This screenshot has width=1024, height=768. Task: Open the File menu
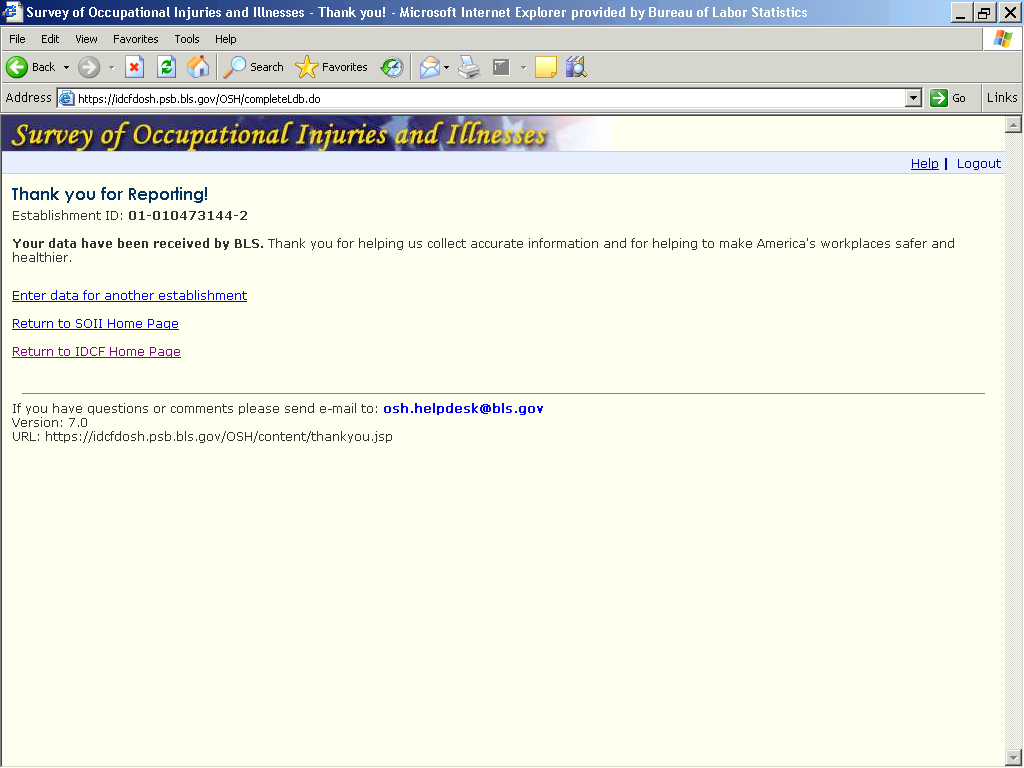17,39
